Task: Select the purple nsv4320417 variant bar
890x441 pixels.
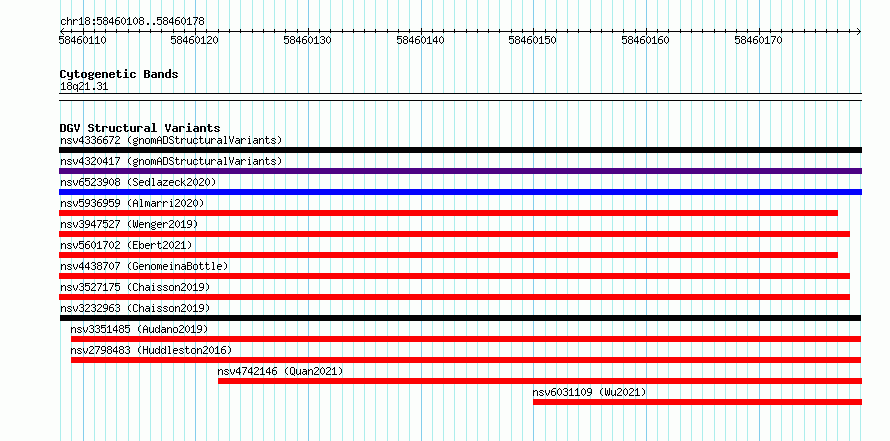Action: (460, 171)
